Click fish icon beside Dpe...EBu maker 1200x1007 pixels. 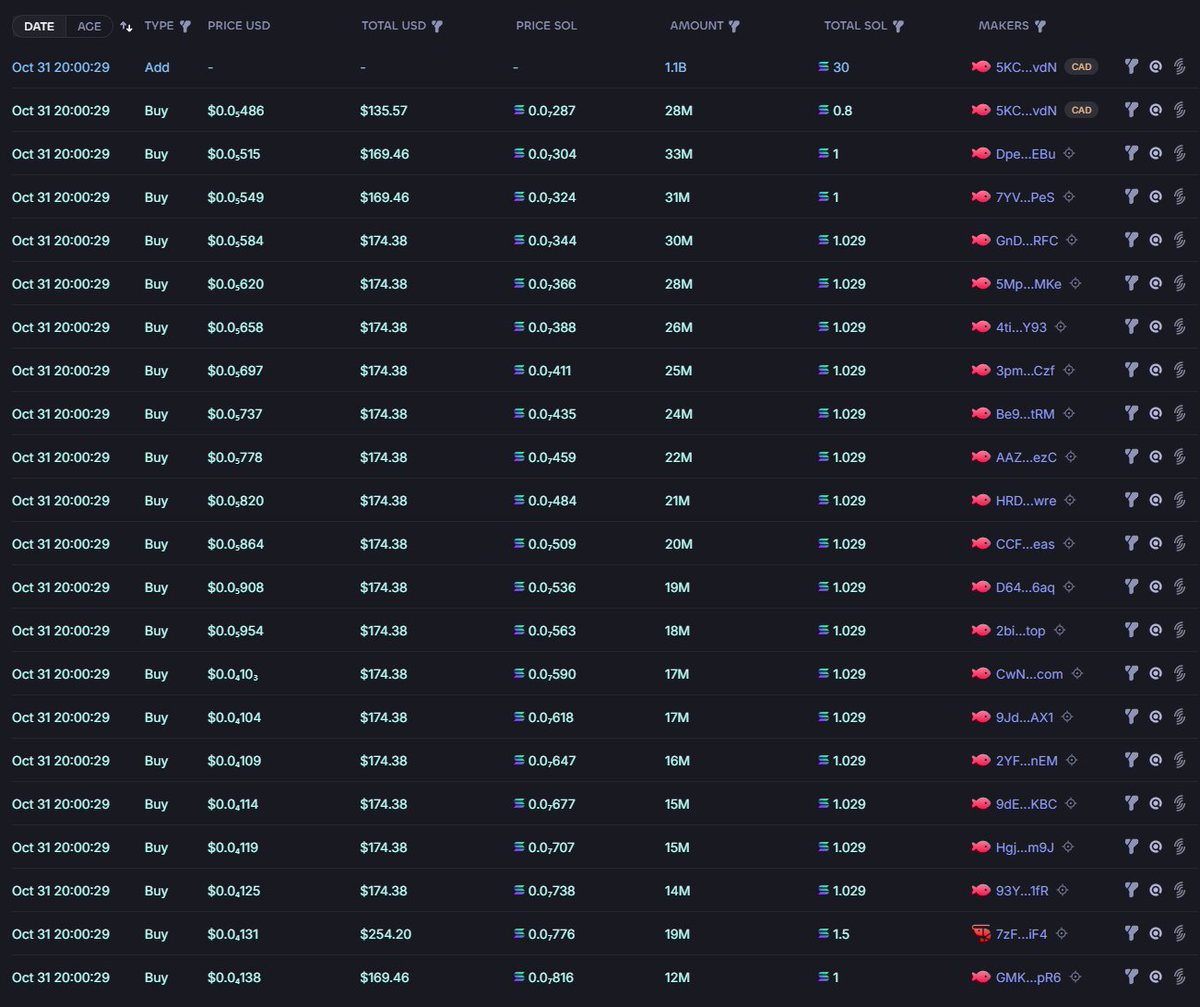[981, 154]
